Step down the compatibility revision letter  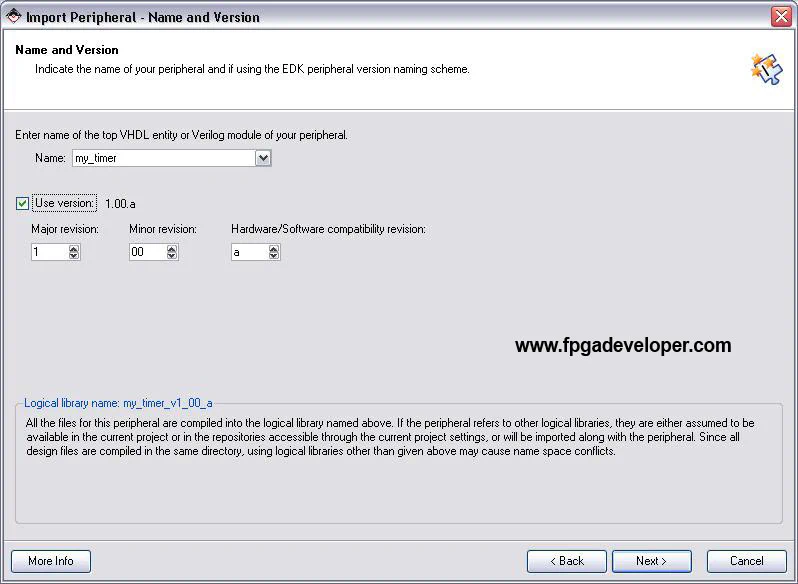274,256
